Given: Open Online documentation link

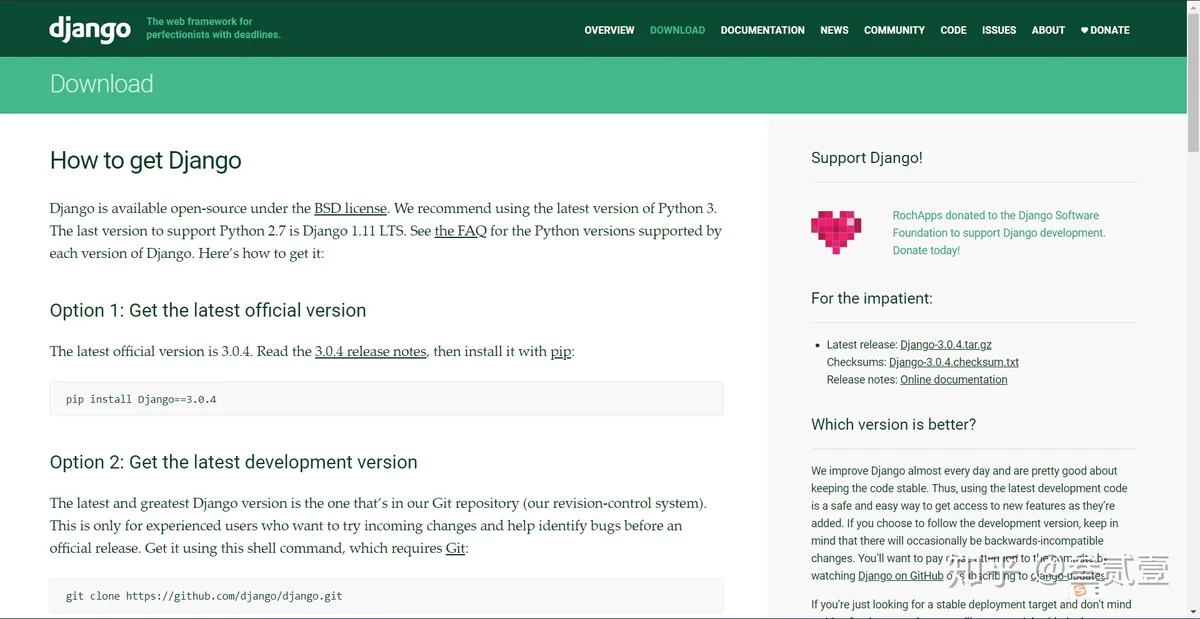Looking at the screenshot, I should tap(954, 380).
